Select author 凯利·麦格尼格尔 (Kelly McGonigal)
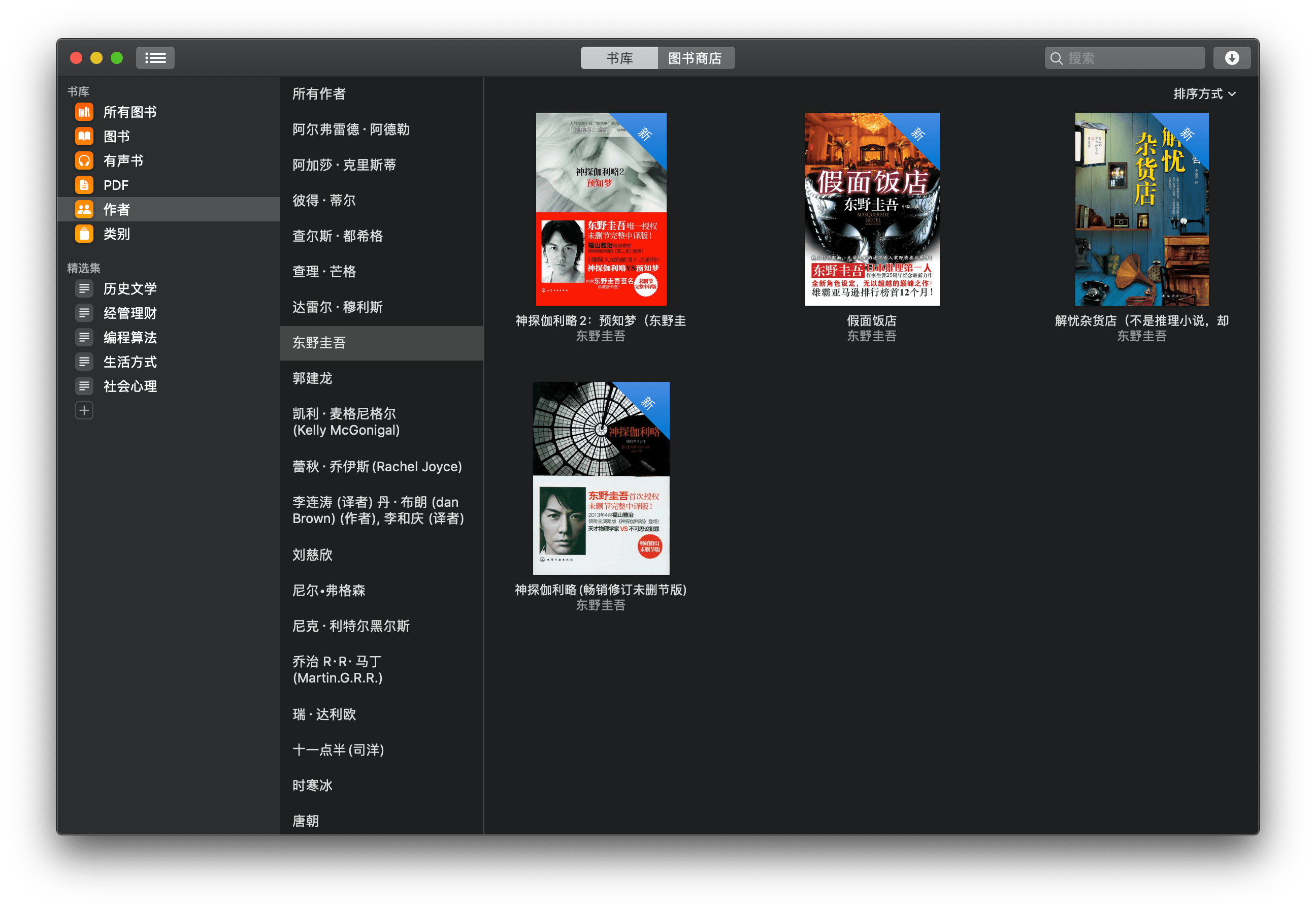The height and width of the screenshot is (910, 1316). click(x=382, y=422)
